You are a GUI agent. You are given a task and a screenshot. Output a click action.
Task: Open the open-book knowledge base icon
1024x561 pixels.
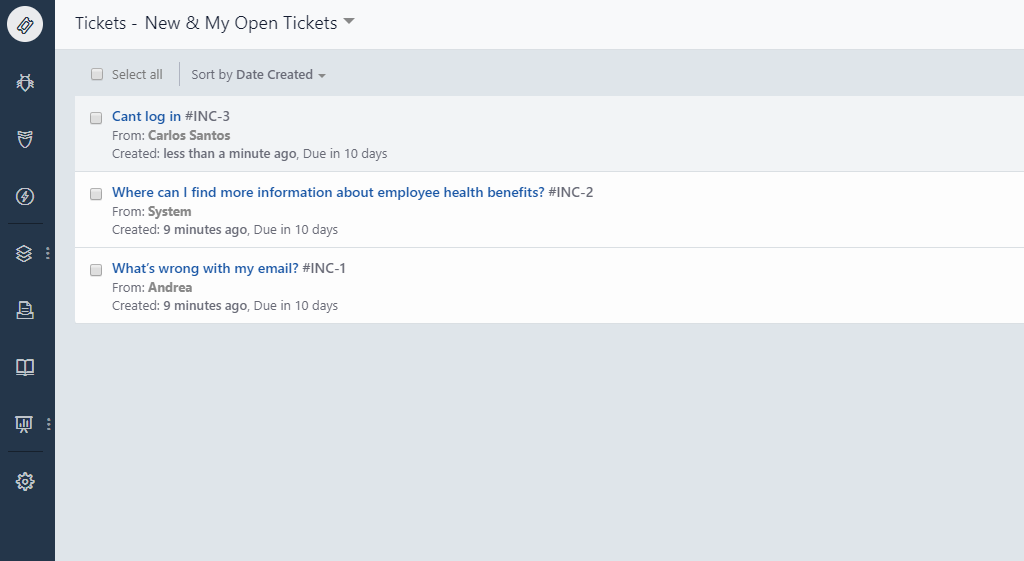[x=25, y=367]
